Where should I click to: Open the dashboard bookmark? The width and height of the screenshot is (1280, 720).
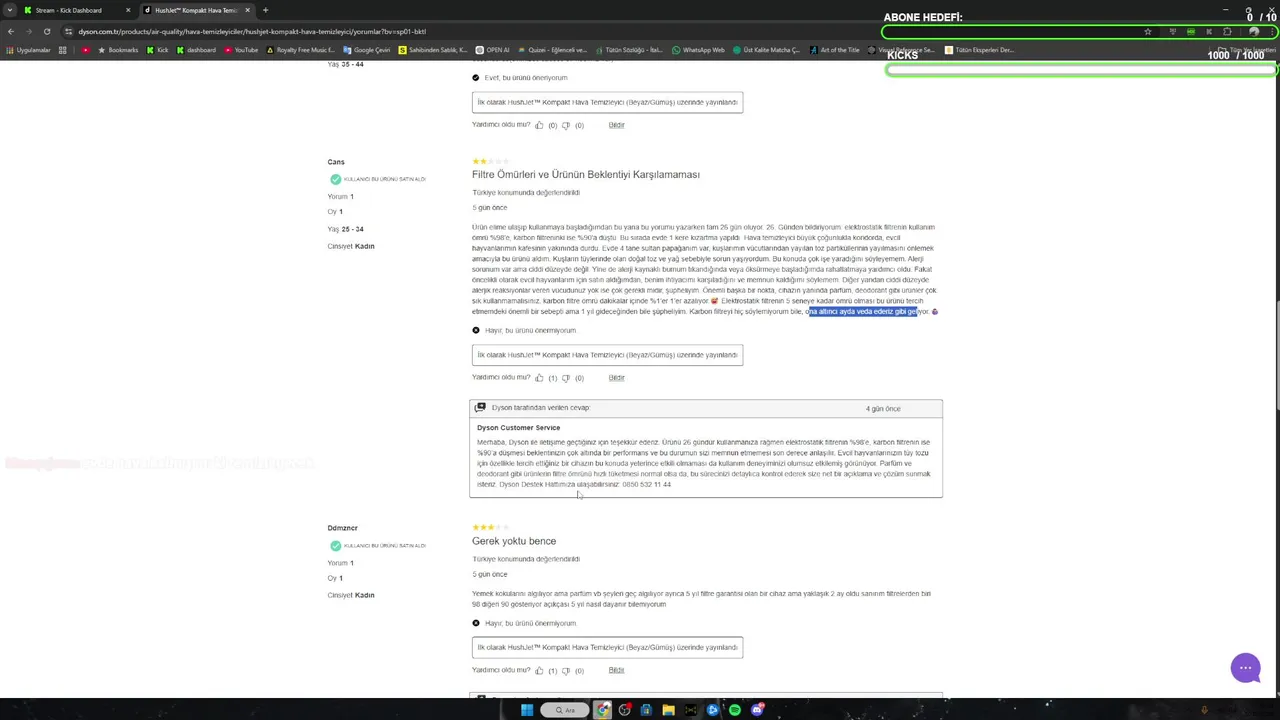[196, 50]
